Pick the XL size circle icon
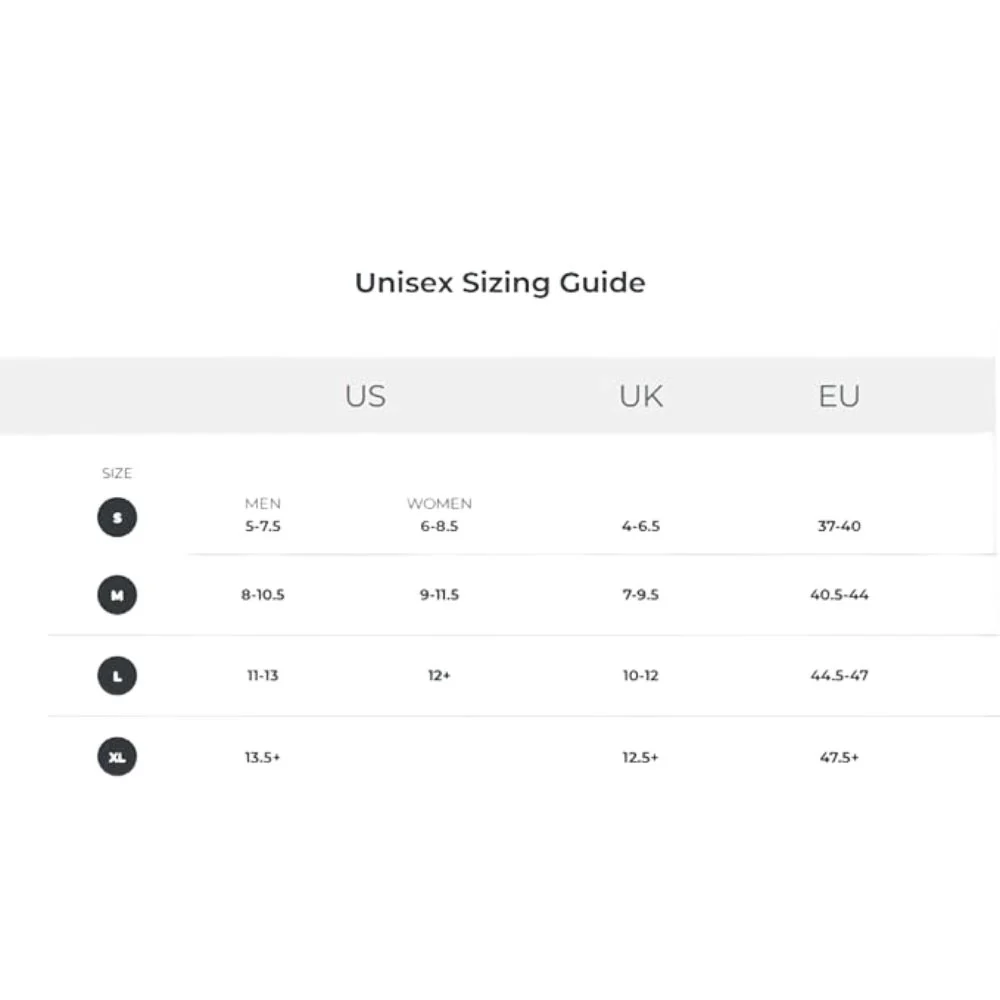1000x1000 pixels. (117, 756)
